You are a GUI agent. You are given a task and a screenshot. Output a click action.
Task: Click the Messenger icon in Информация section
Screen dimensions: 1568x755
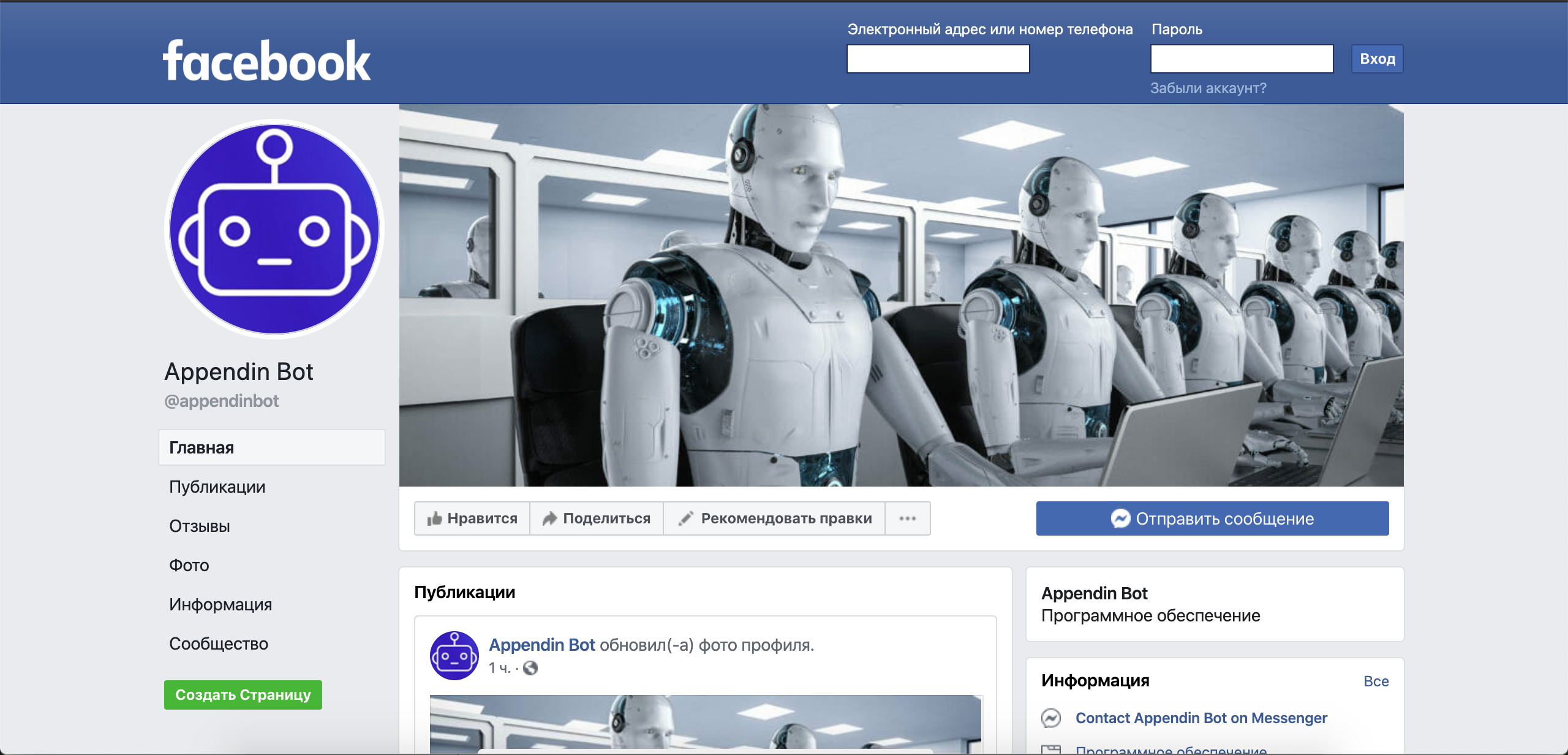point(1051,718)
